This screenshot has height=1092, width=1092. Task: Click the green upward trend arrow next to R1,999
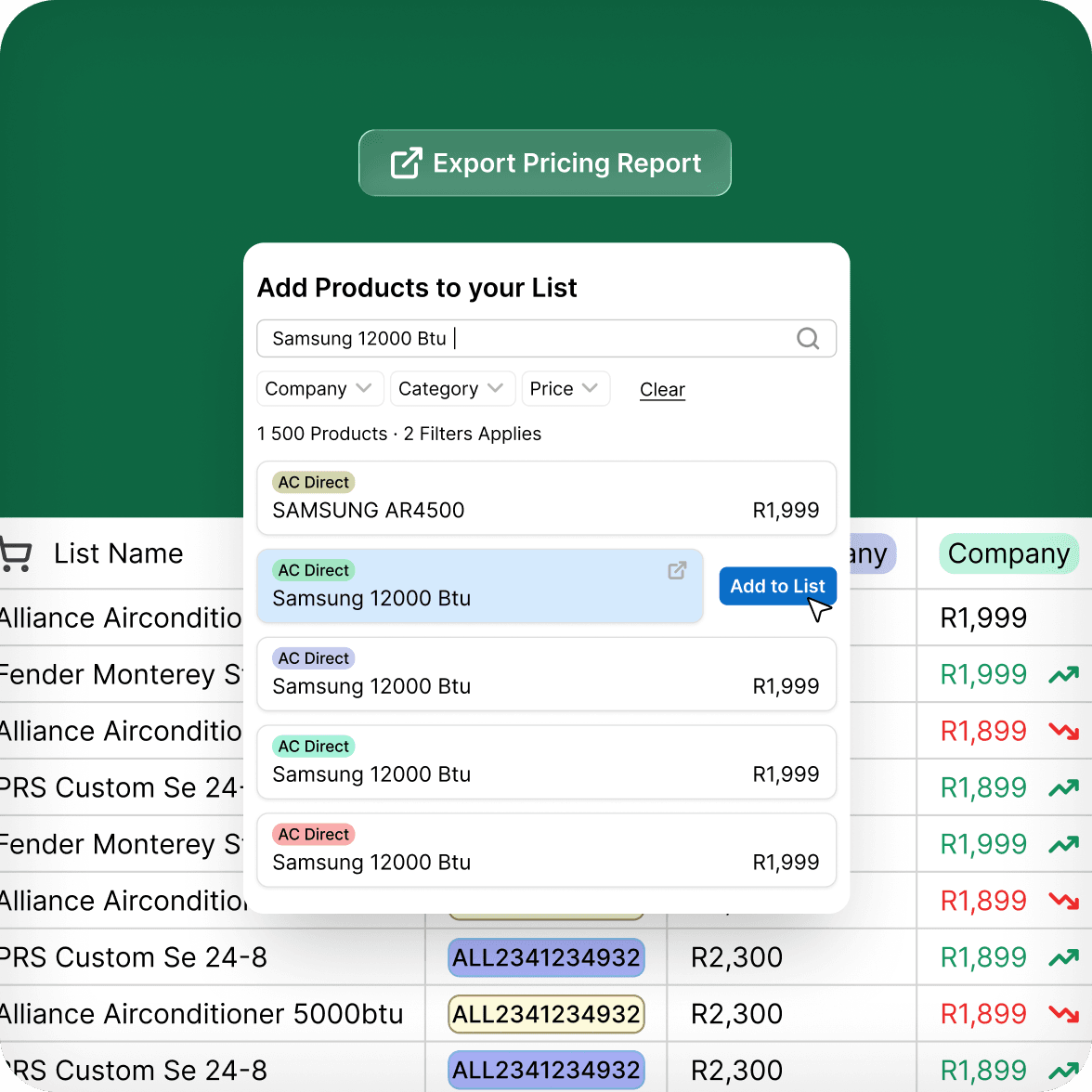tap(1061, 675)
